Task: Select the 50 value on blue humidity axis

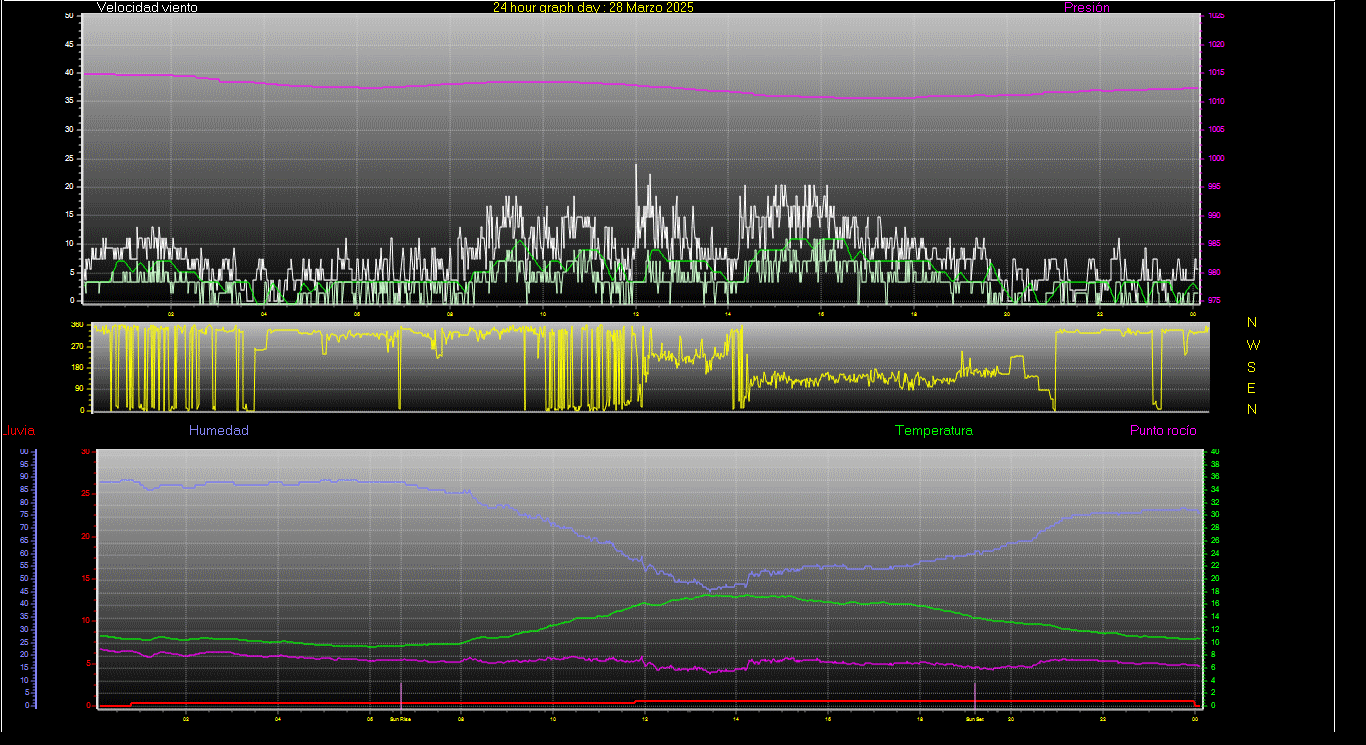Action: [x=23, y=578]
